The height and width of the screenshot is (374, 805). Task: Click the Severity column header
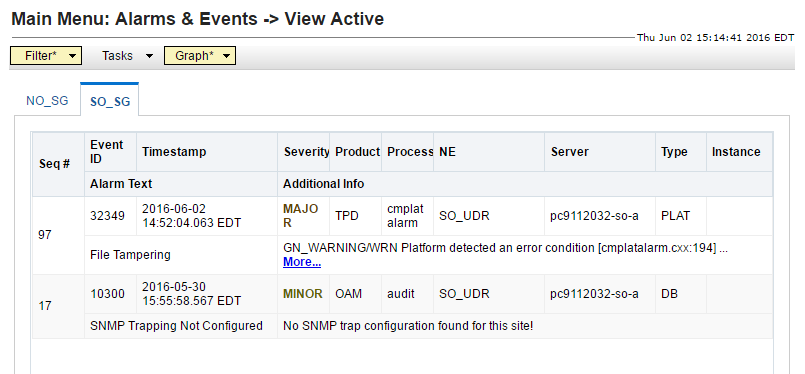[304, 152]
